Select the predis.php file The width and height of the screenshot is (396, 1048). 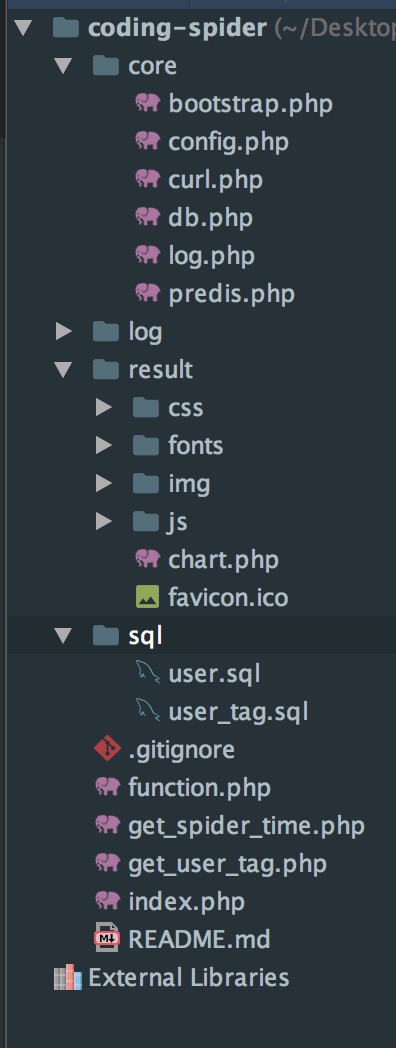[231, 293]
